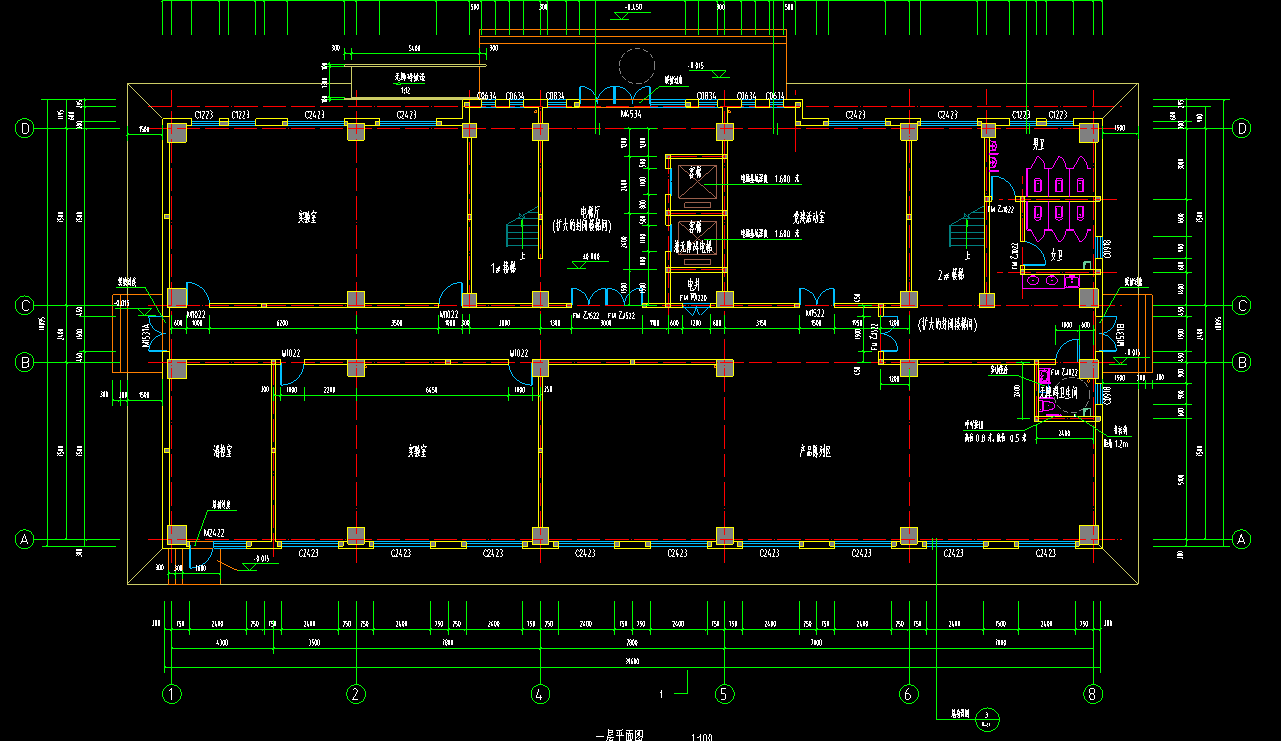
Task: Select the 2# staircase symbol
Action: pos(967,233)
